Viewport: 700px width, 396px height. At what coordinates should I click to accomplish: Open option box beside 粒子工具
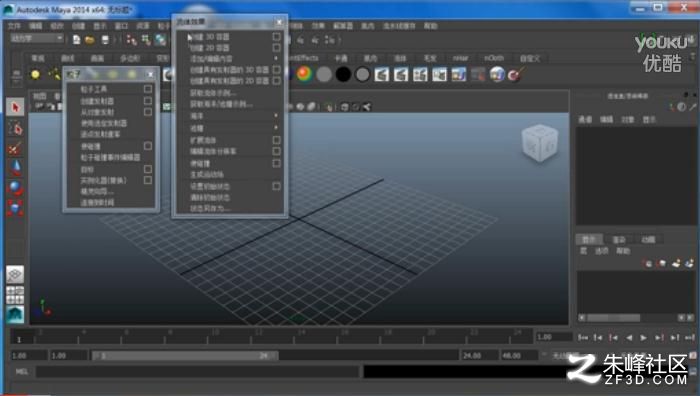coord(147,89)
